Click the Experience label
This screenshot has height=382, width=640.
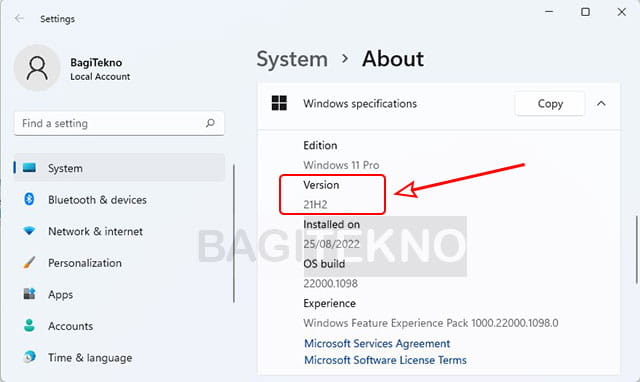329,303
